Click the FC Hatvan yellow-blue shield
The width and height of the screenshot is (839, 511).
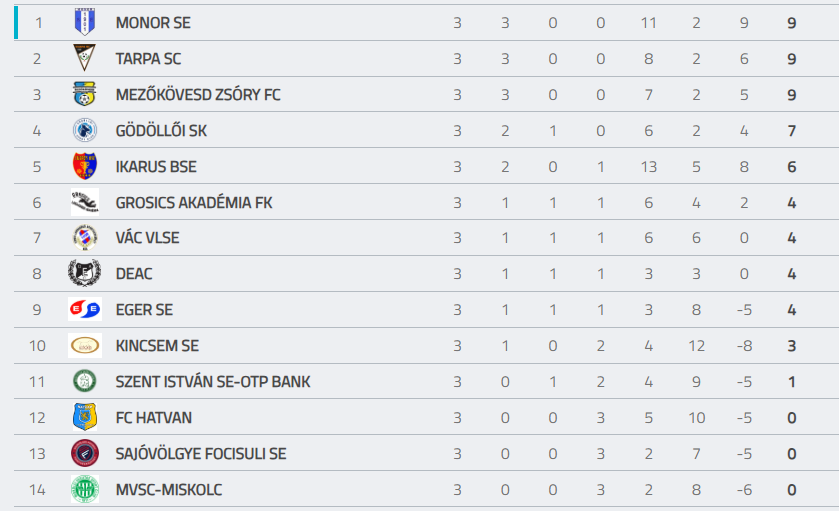(85, 417)
